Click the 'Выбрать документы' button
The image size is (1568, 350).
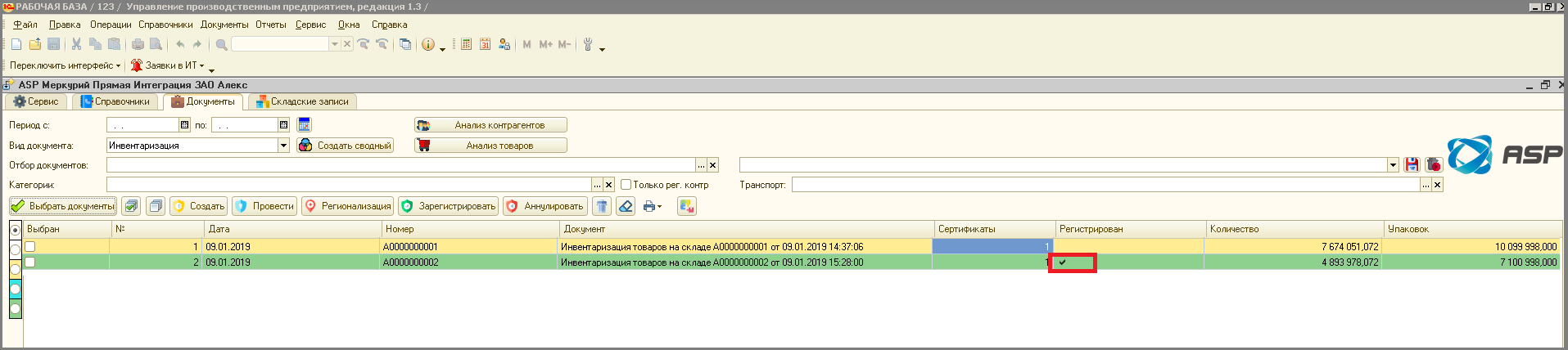pyautogui.click(x=63, y=206)
